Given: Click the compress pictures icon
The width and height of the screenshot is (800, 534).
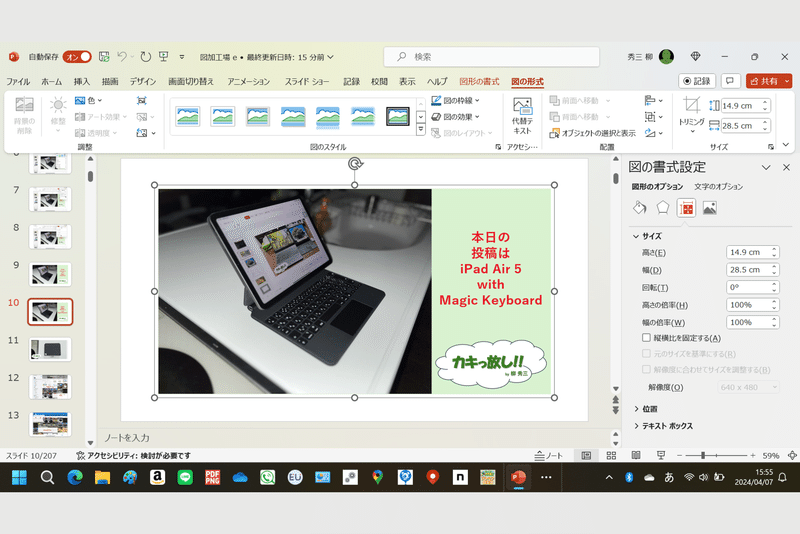Looking at the screenshot, I should coord(142,100).
